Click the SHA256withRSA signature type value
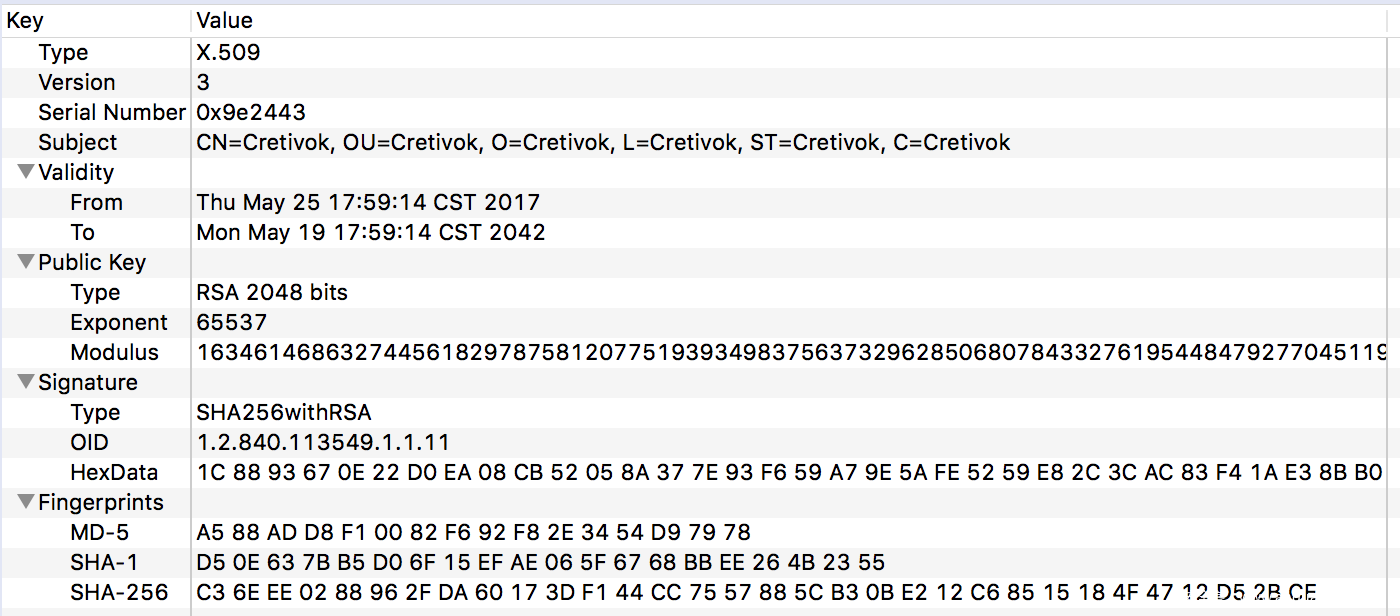Image resolution: width=1400 pixels, height=616 pixels. click(284, 413)
